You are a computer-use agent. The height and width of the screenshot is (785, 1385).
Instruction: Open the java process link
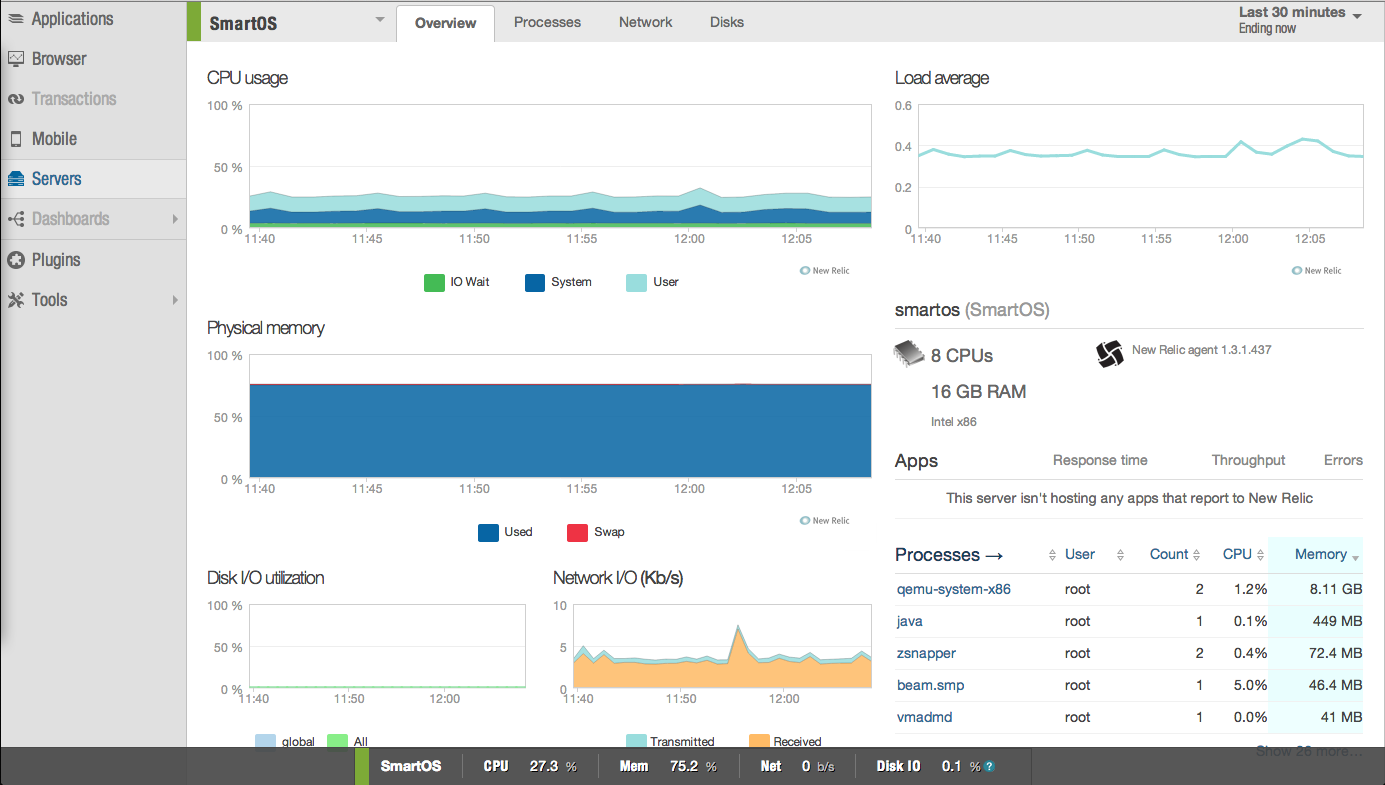point(910,621)
